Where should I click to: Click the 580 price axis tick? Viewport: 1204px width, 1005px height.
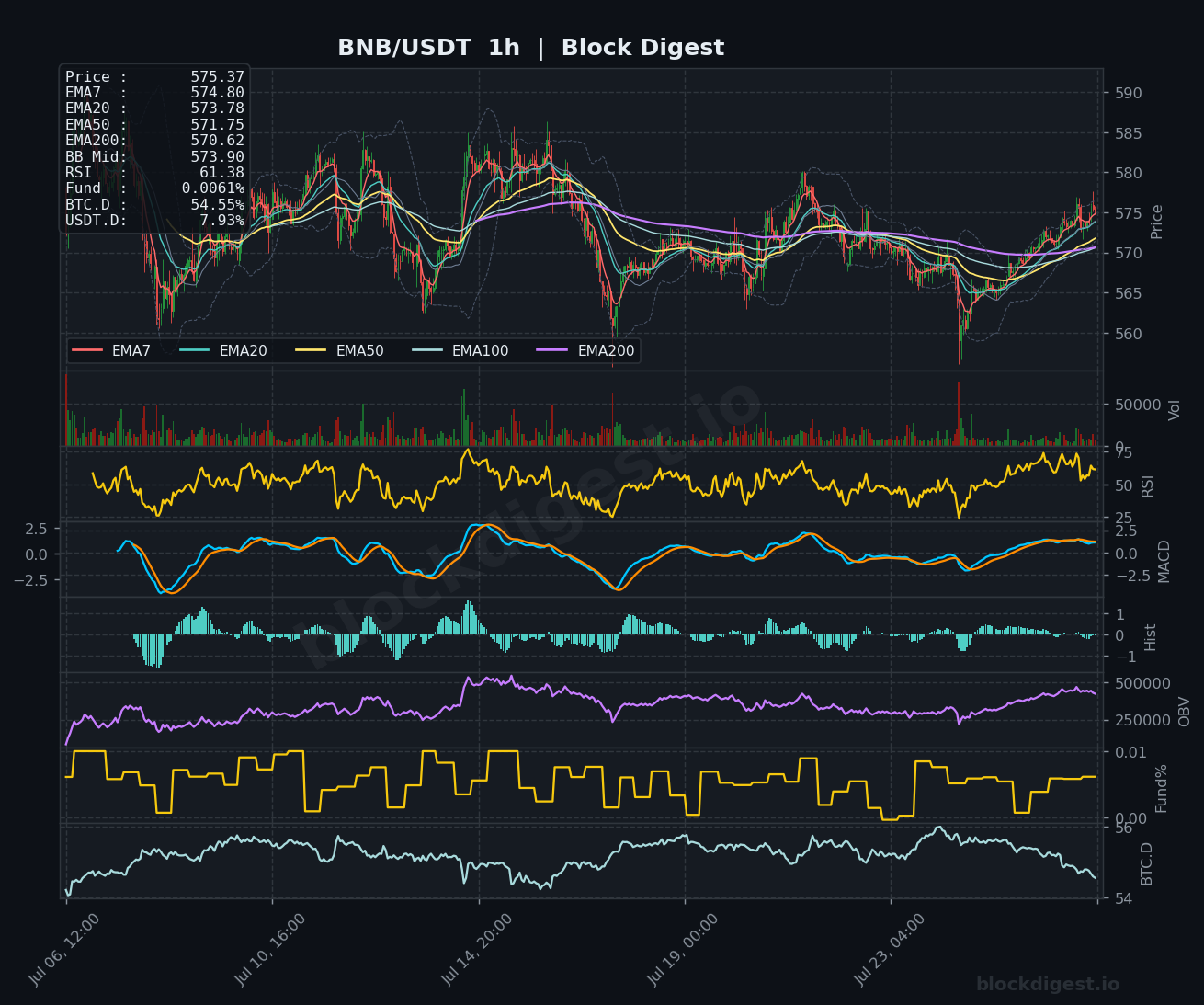click(x=1128, y=173)
